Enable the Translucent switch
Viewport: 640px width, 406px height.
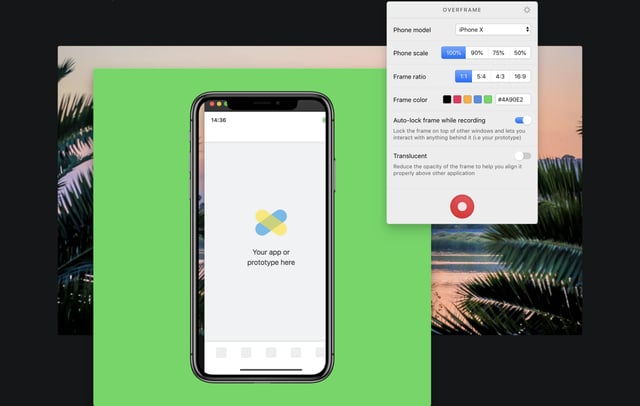pyautogui.click(x=523, y=156)
